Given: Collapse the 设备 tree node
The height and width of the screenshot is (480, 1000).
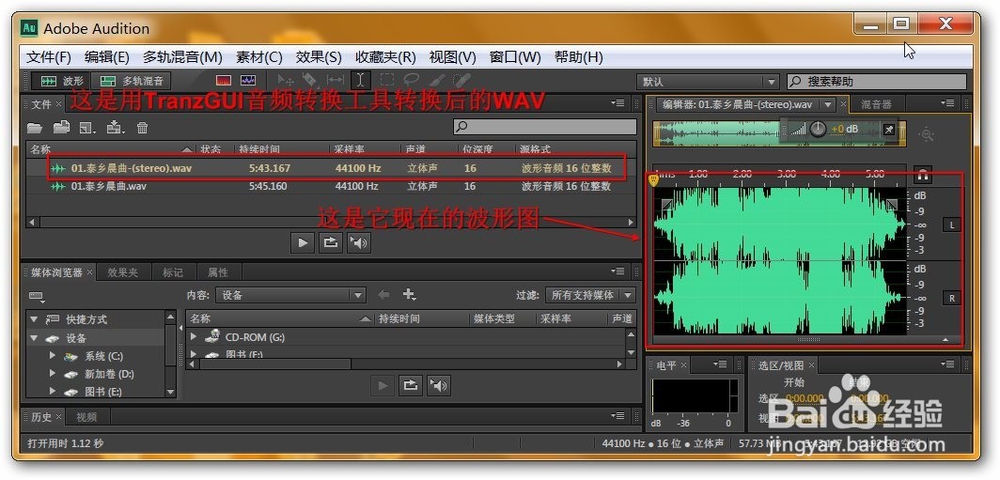Looking at the screenshot, I should (33, 338).
